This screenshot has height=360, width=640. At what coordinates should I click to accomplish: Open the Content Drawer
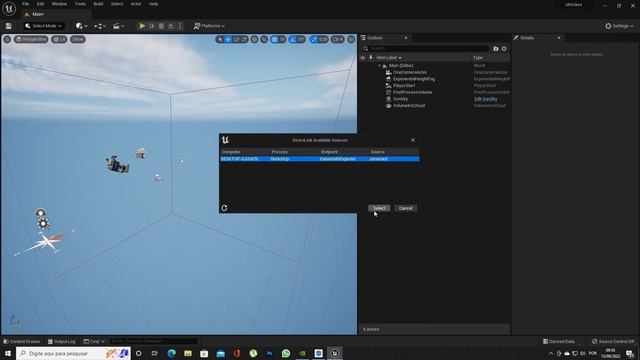22,341
